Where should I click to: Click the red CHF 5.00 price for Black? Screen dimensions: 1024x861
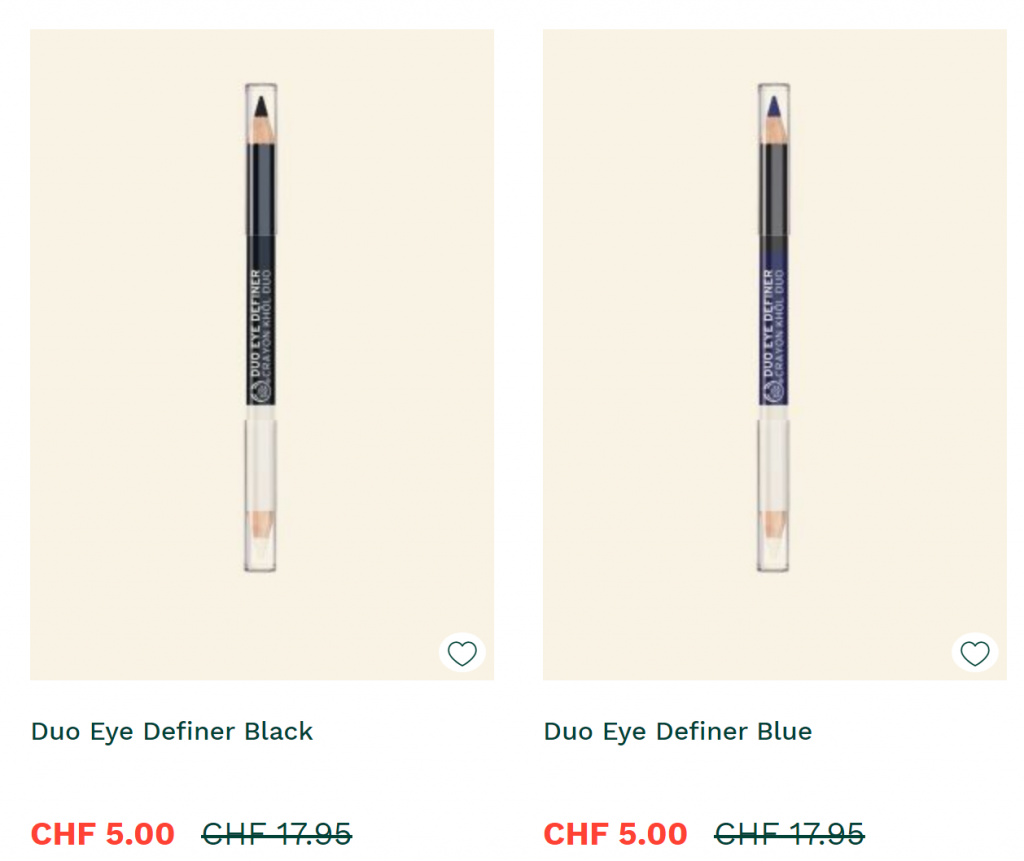coord(103,834)
